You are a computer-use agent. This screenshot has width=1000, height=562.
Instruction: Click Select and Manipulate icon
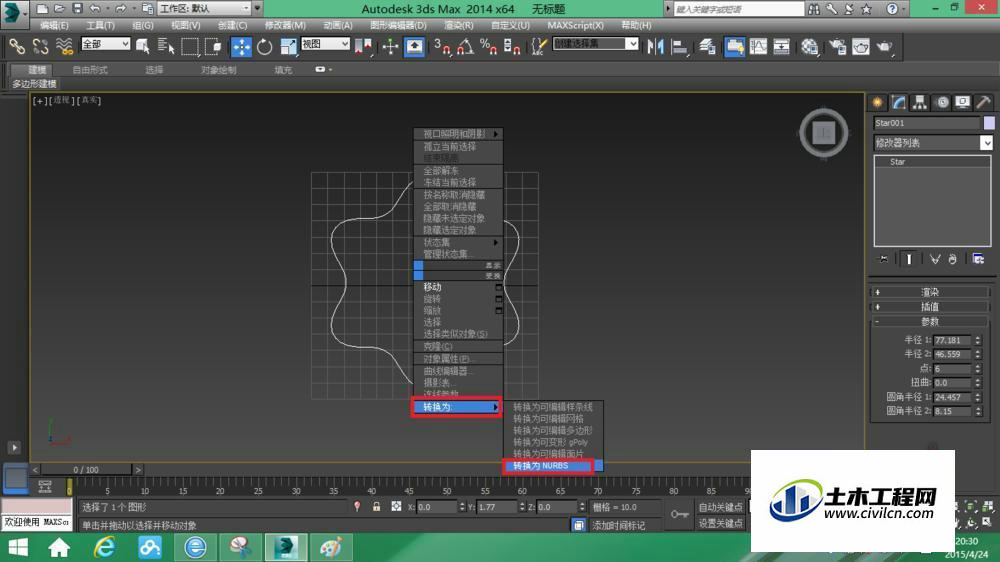[390, 47]
